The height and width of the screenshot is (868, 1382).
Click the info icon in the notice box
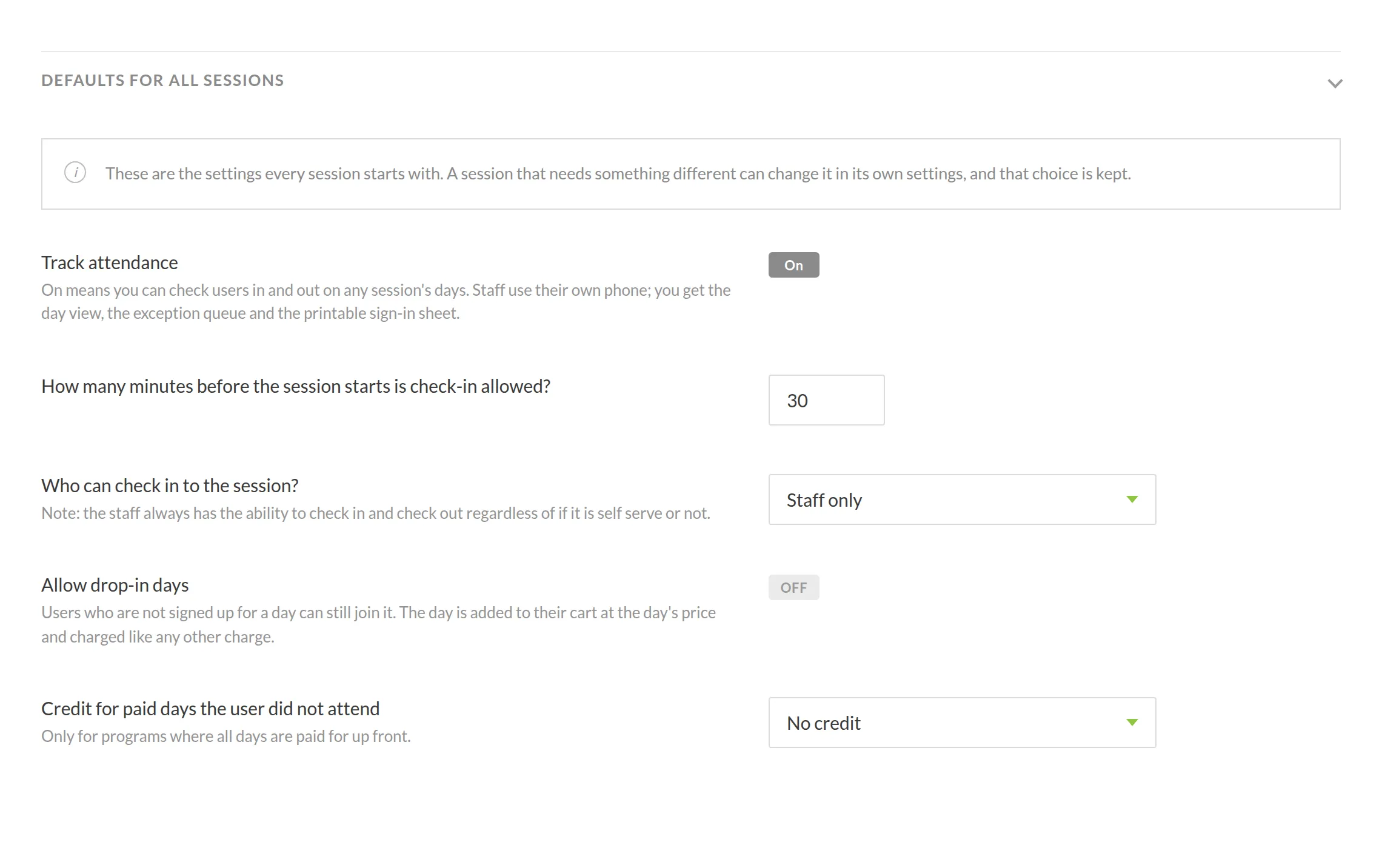(75, 173)
